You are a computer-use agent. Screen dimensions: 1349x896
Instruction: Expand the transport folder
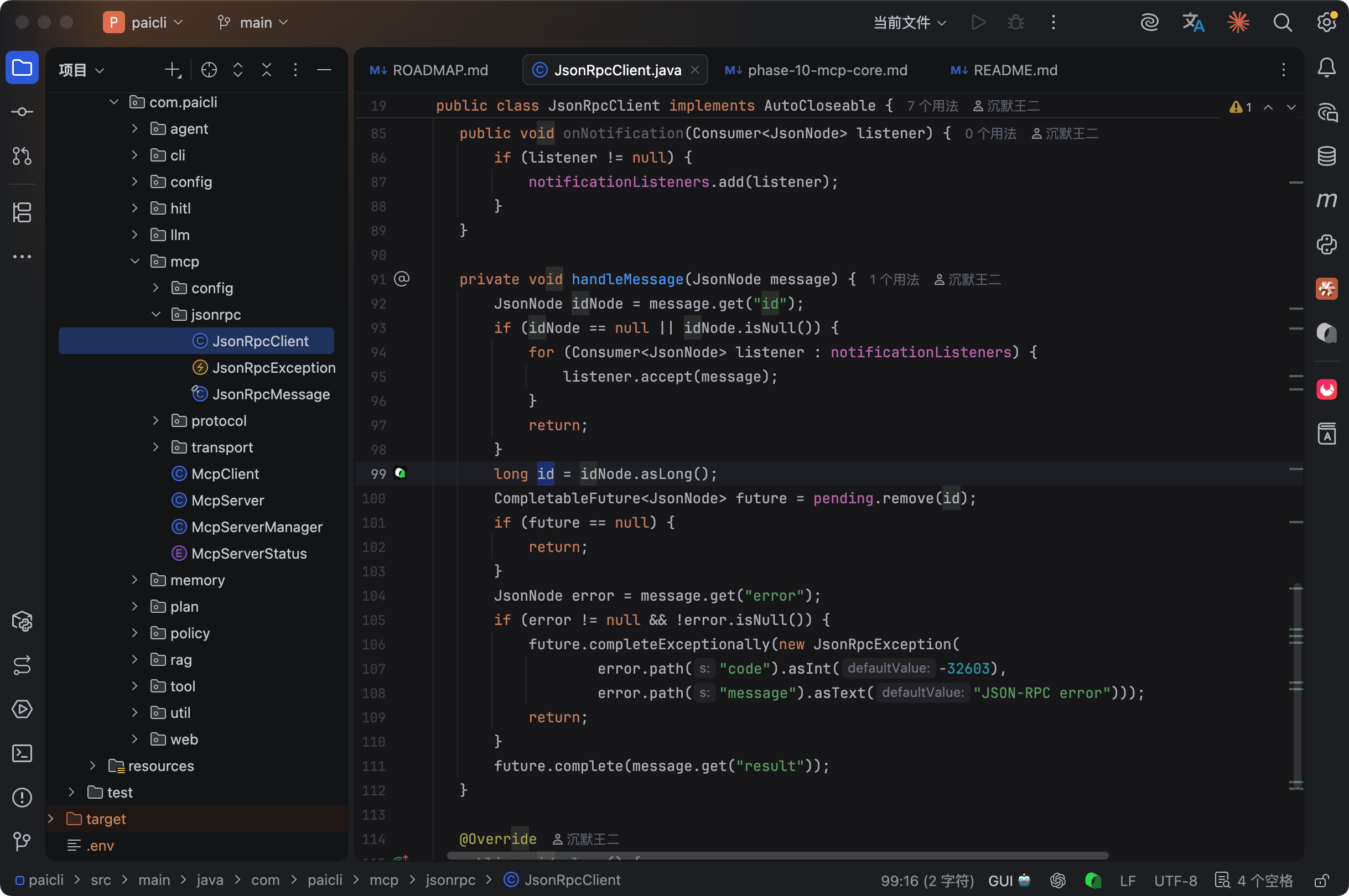click(x=156, y=447)
